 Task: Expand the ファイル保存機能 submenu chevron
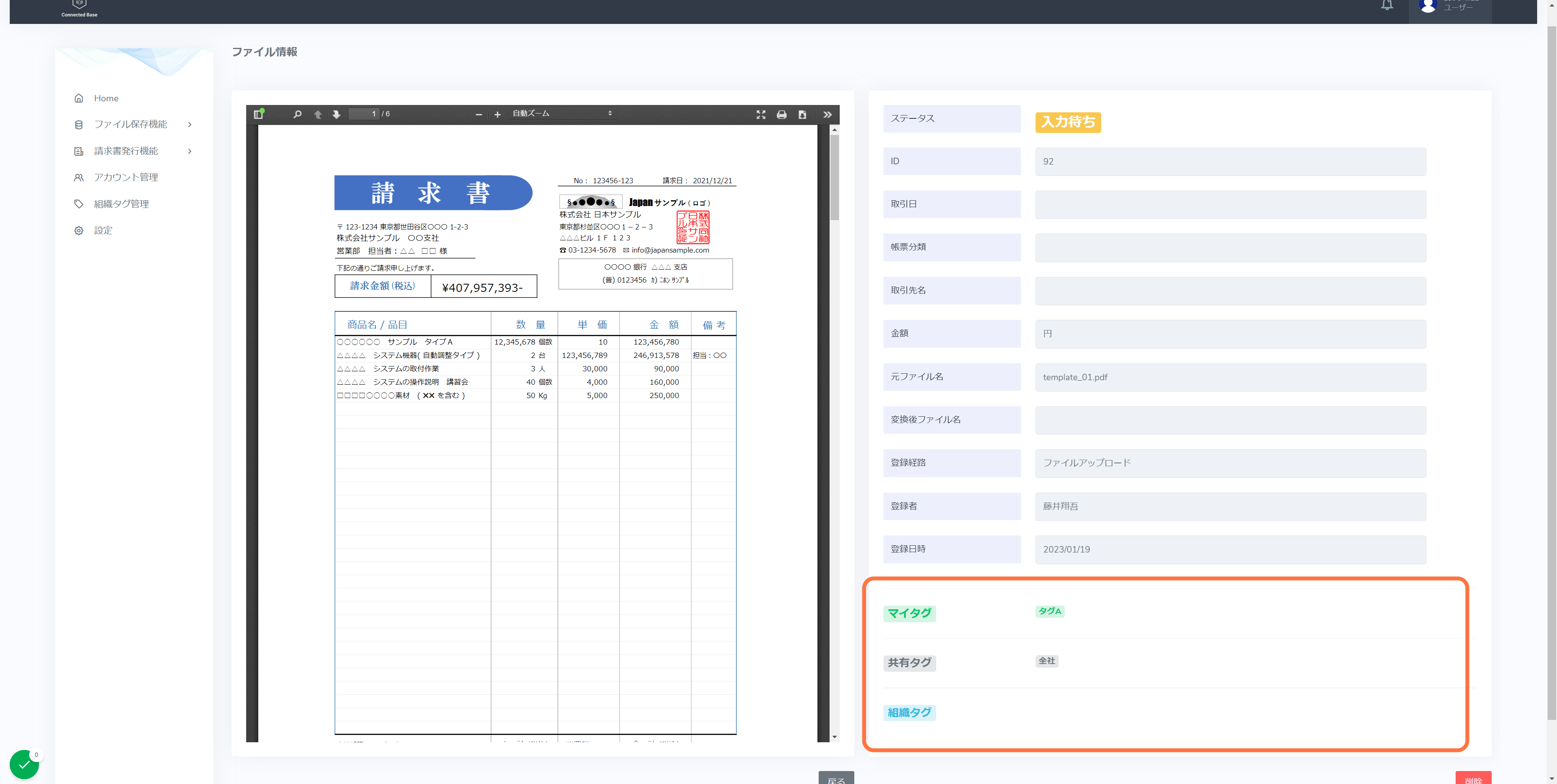coord(190,124)
